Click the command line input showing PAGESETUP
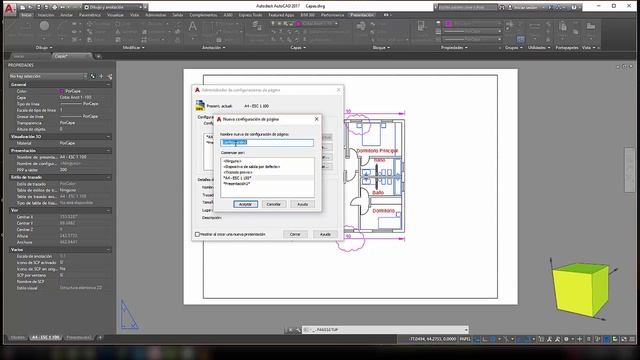The height and width of the screenshot is (360, 640). tap(384, 330)
